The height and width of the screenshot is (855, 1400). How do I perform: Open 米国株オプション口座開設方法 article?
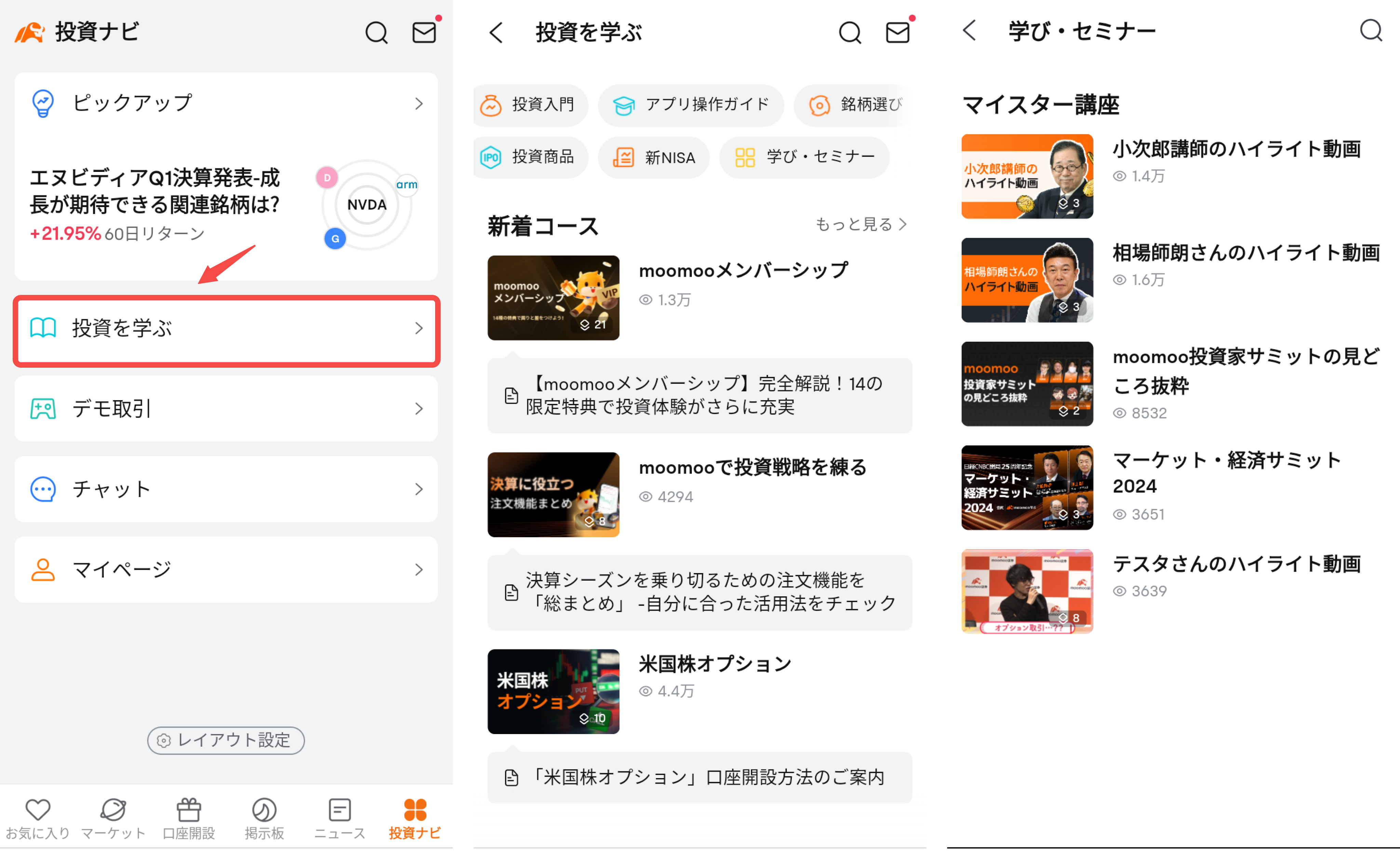click(700, 777)
